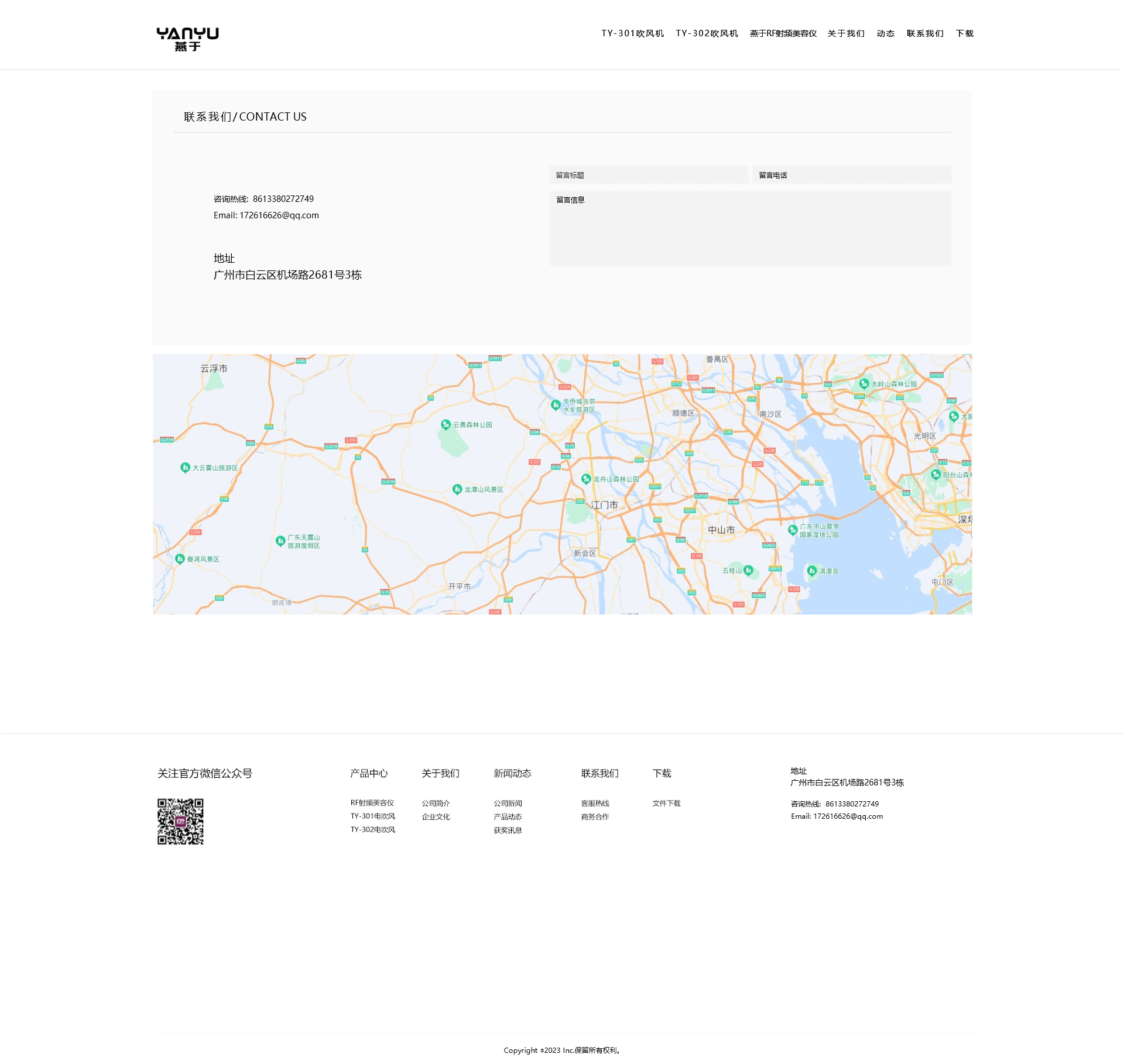Open the 文件下载 footer link
The height and width of the screenshot is (1064, 1124).
pyautogui.click(x=666, y=804)
